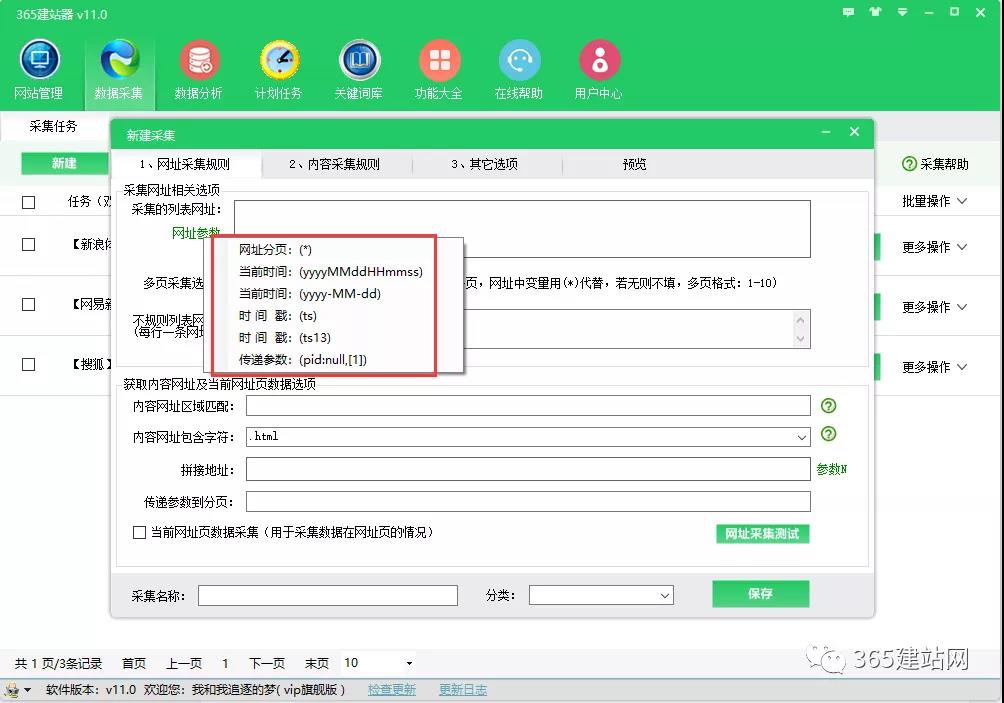Image resolution: width=1004 pixels, height=703 pixels.
Task: Open 功能大全 grid icon
Action: [x=439, y=70]
